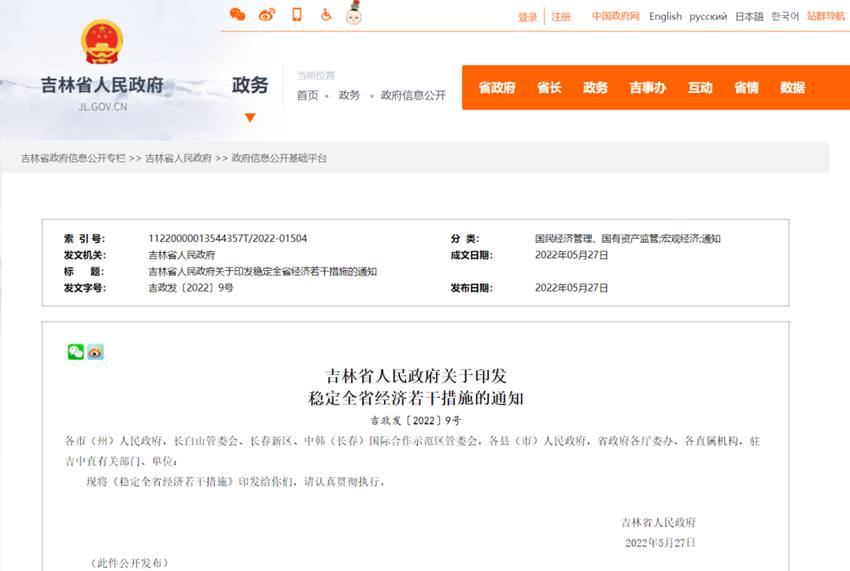Image resolution: width=850 pixels, height=571 pixels.
Task: Click the WeChat icon in top bar
Action: coord(237,15)
